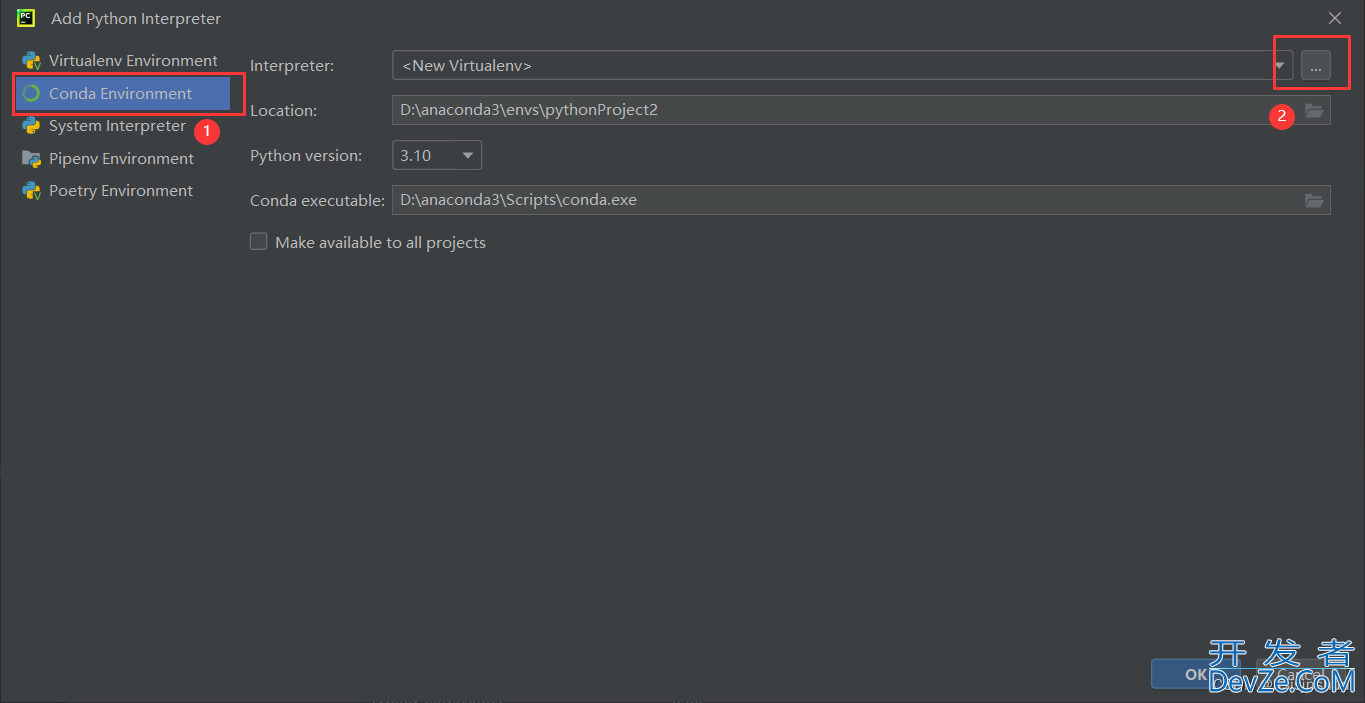Close the Add Python Interpreter dialog
1365x703 pixels.
coord(1335,18)
